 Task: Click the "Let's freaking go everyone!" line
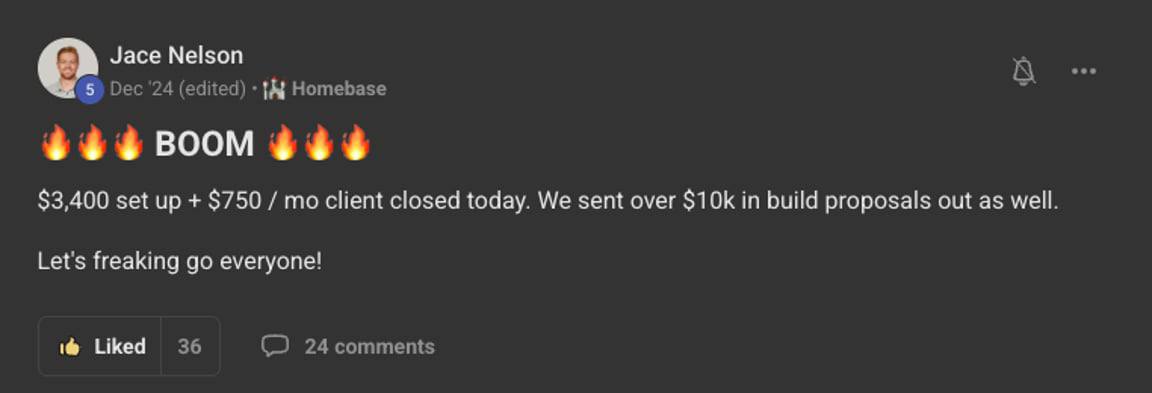click(180, 262)
